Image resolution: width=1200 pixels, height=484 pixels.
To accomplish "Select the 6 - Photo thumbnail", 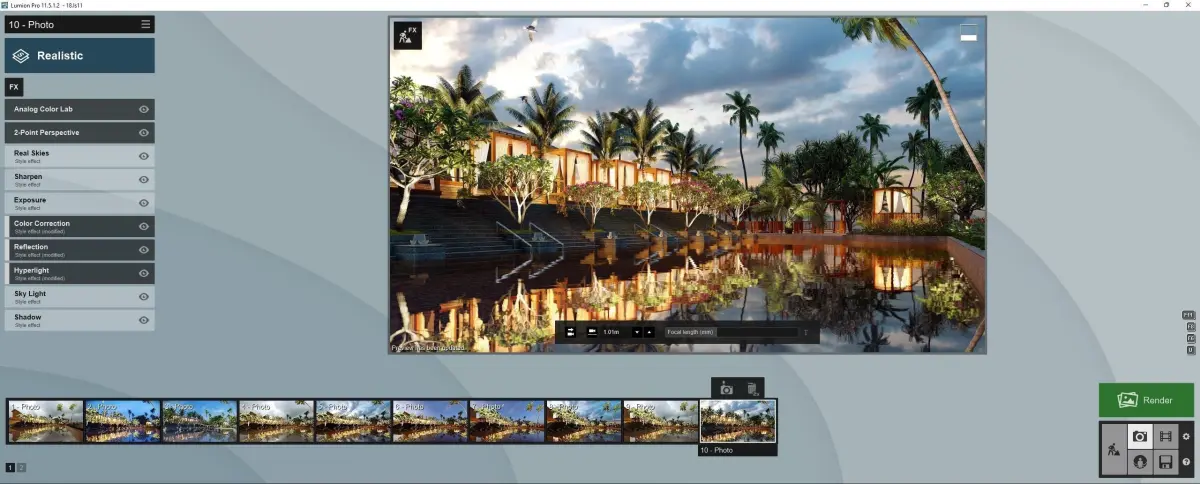I will pyautogui.click(x=431, y=421).
